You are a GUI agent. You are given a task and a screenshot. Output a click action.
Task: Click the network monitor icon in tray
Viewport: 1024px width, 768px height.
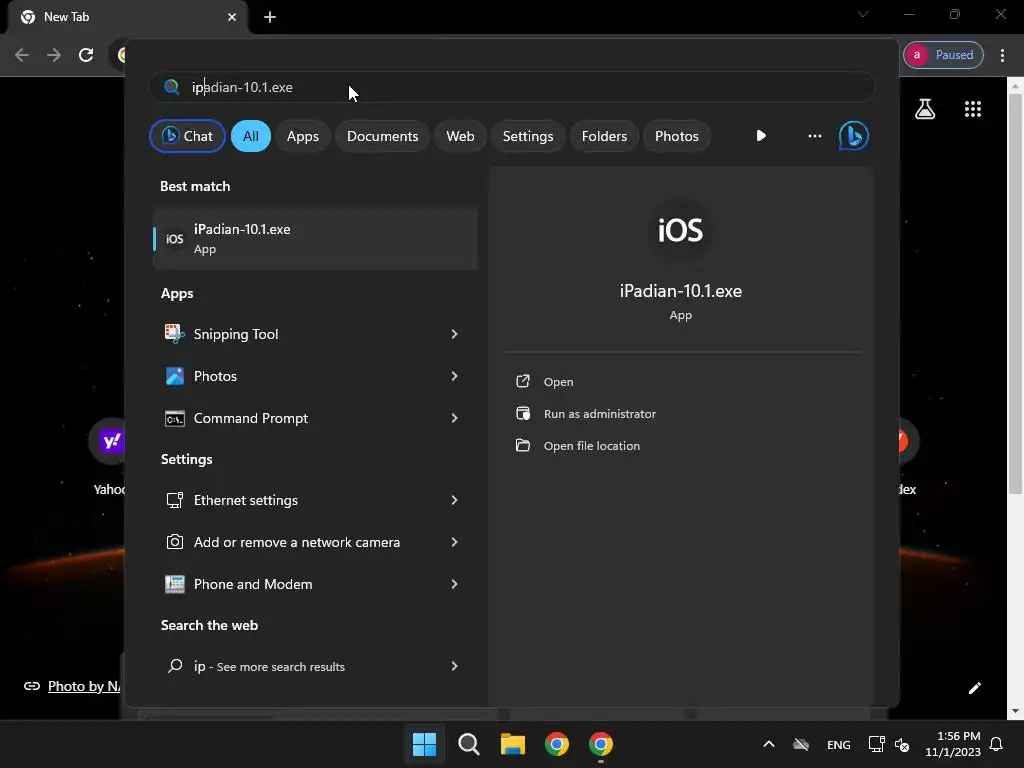(x=876, y=744)
